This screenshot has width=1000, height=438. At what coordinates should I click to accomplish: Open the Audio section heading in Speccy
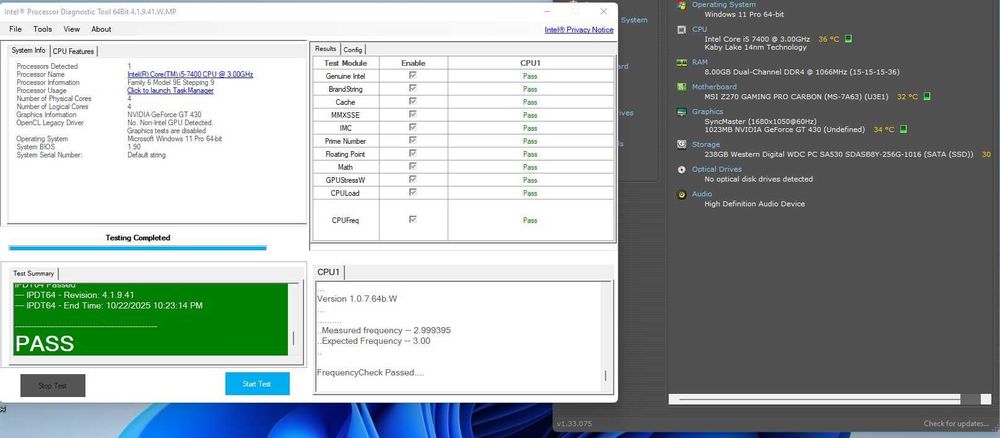[702, 194]
